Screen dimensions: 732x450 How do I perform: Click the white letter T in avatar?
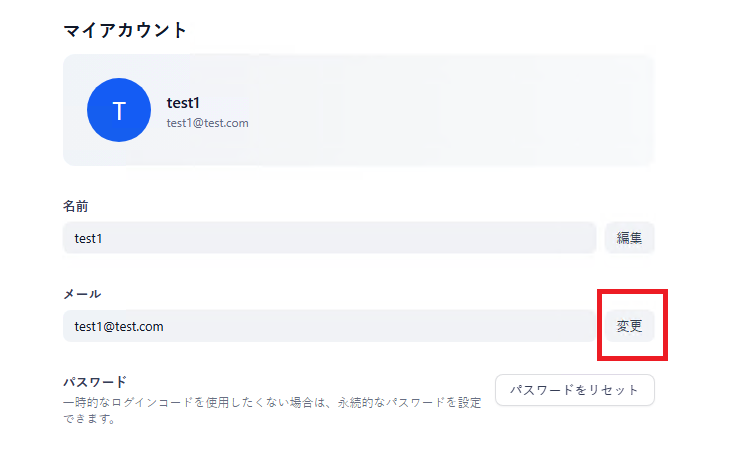point(119,111)
